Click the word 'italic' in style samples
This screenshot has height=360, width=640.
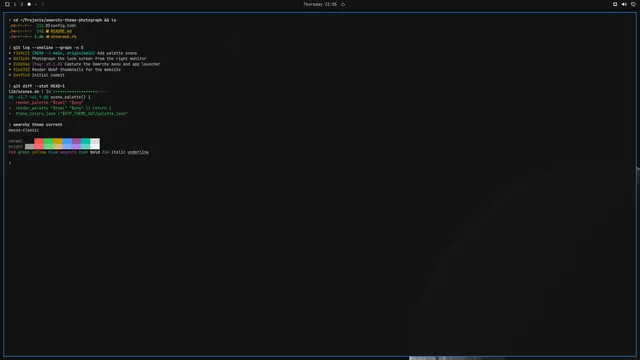tap(118, 152)
